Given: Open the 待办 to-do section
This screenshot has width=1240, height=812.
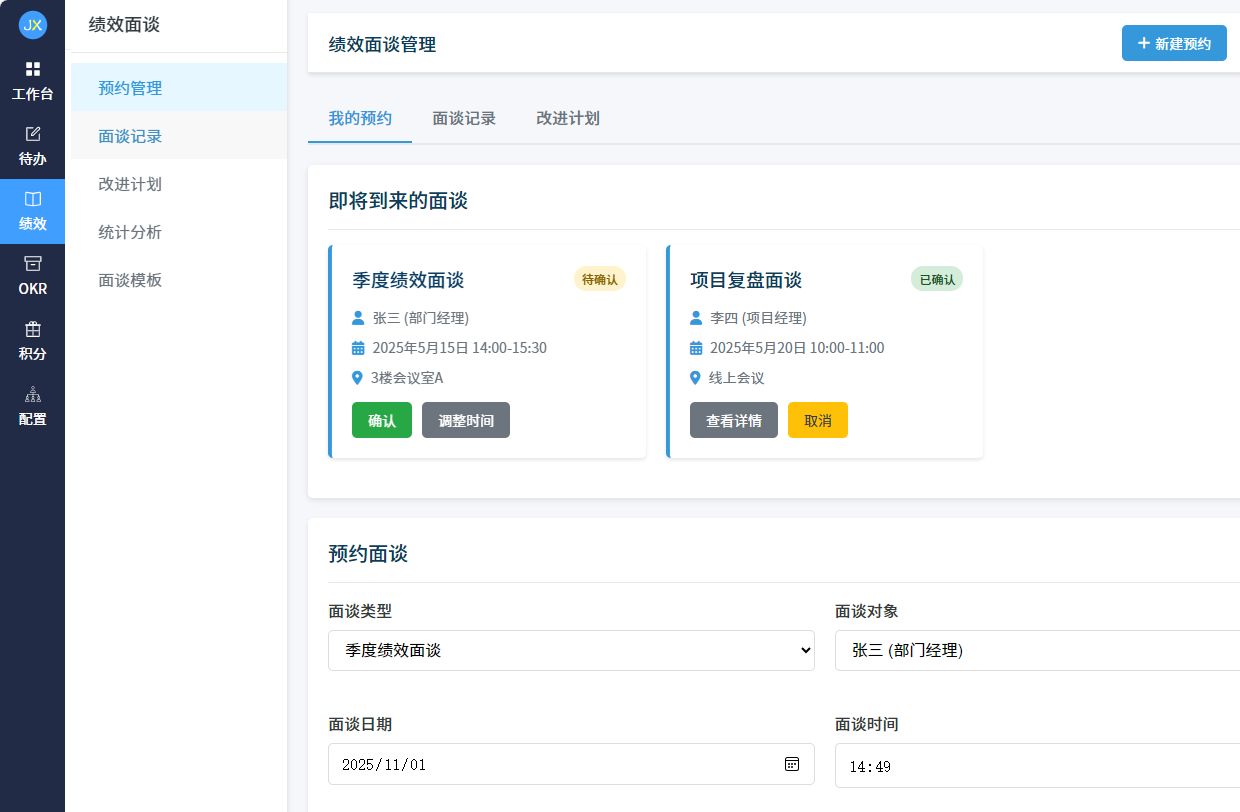Looking at the screenshot, I should (x=33, y=145).
